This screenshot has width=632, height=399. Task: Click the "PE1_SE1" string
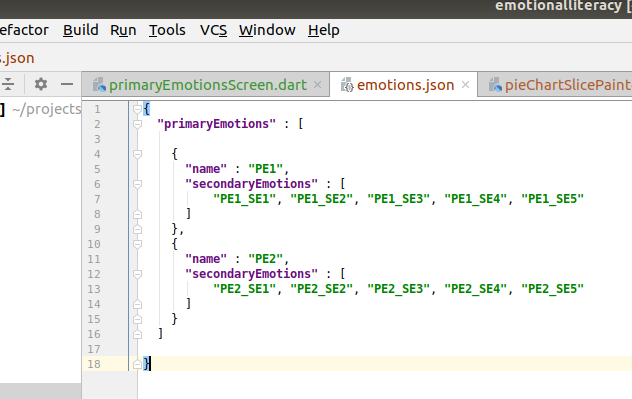[x=244, y=199]
